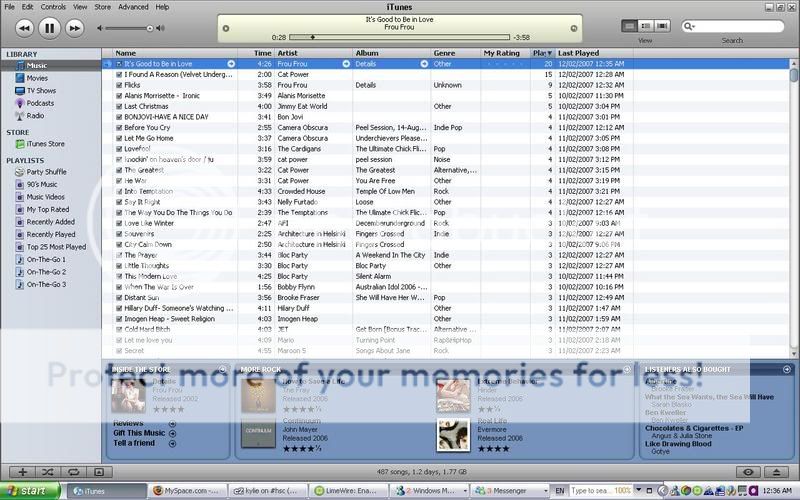Viewport: 800px width, 500px height.
Task: Mute via the low-volume speaker icon
Action: (100, 29)
